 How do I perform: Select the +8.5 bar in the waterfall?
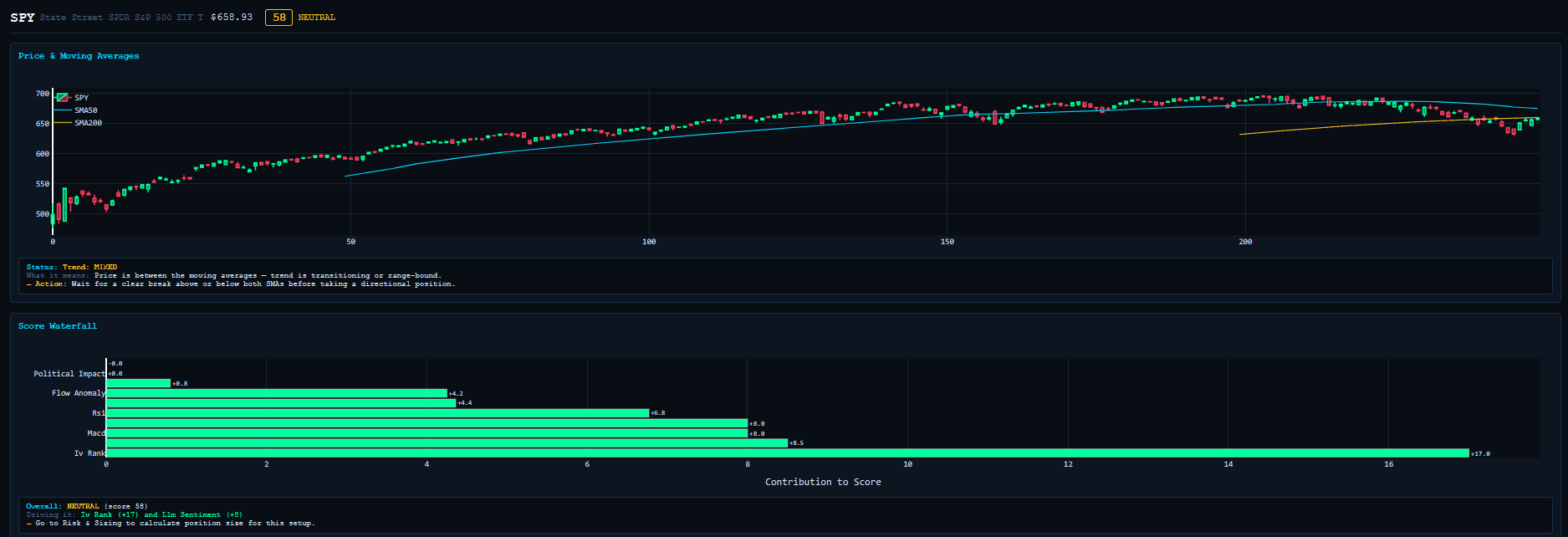pyautogui.click(x=447, y=443)
